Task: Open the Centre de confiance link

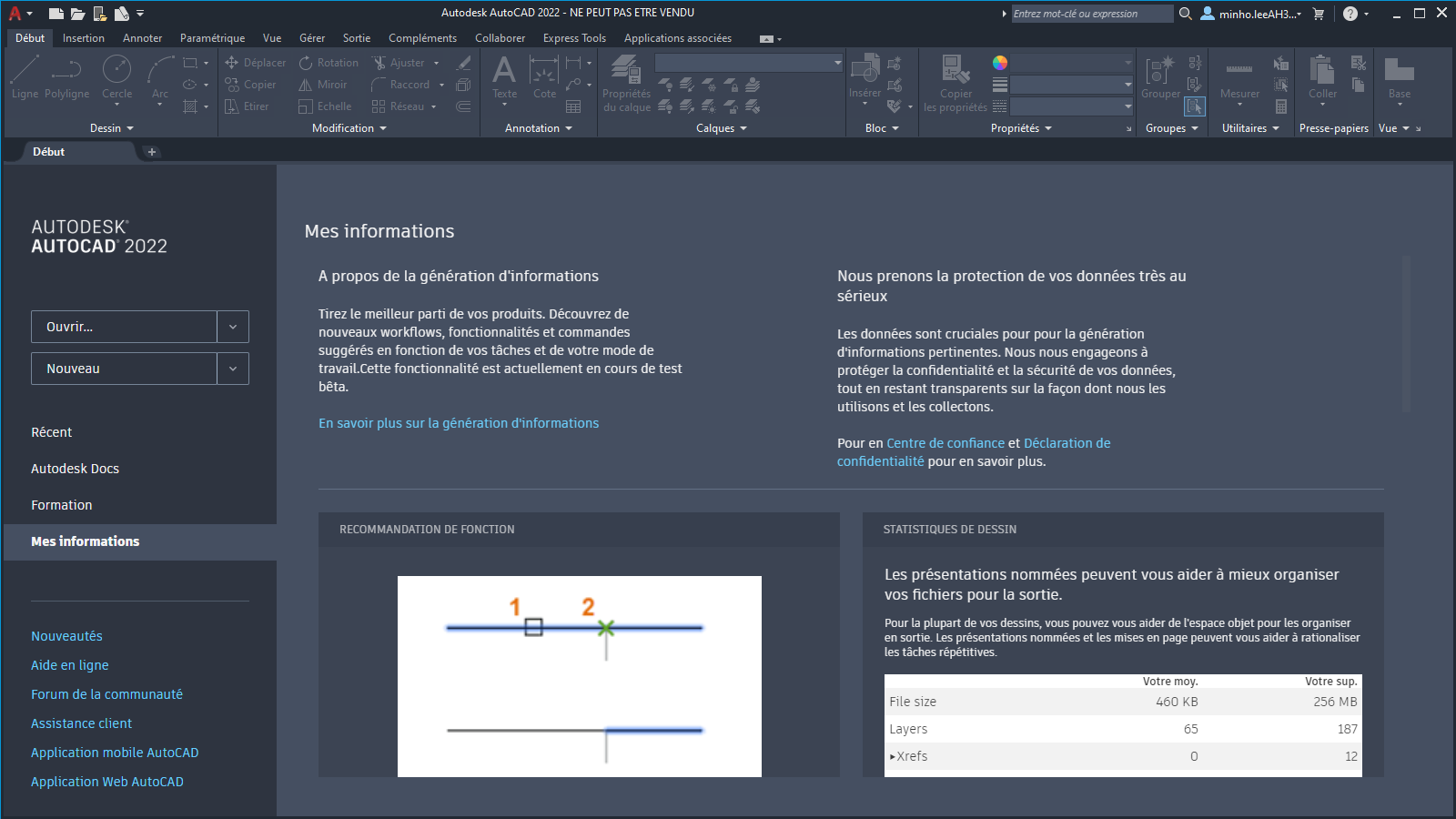Action: coord(945,443)
